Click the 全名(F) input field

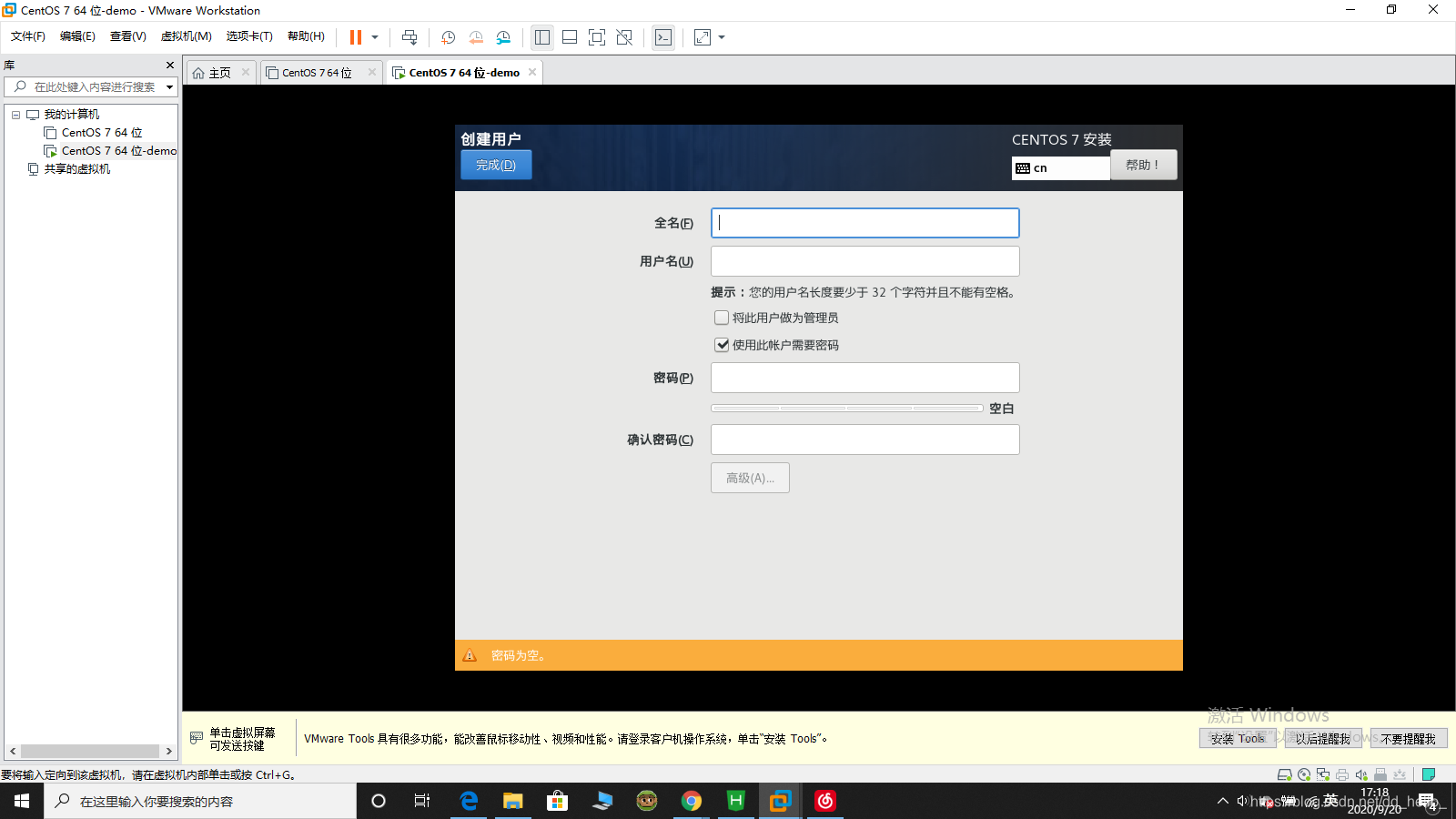pos(864,223)
